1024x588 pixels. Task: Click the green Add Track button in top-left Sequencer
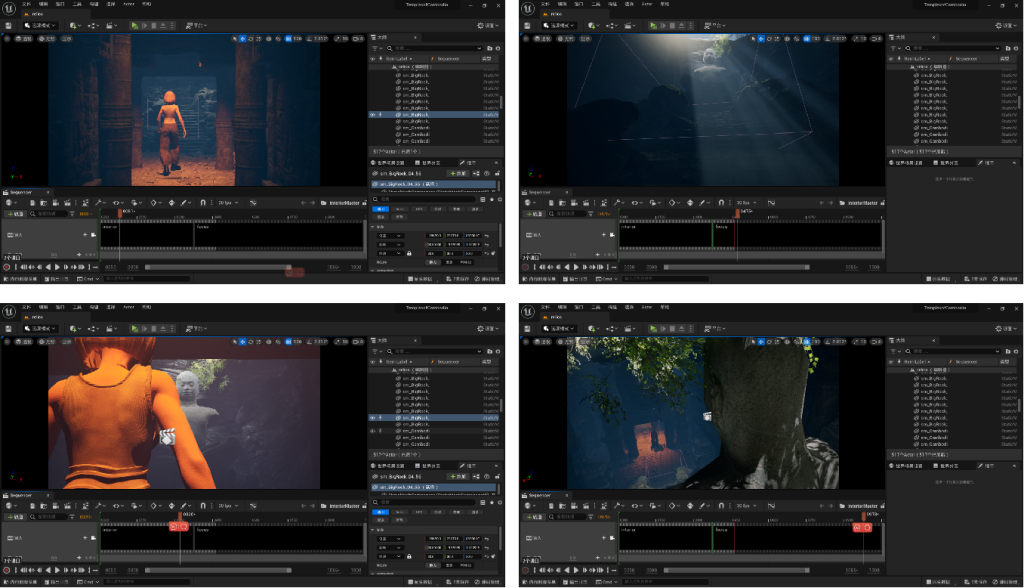(x=17, y=213)
